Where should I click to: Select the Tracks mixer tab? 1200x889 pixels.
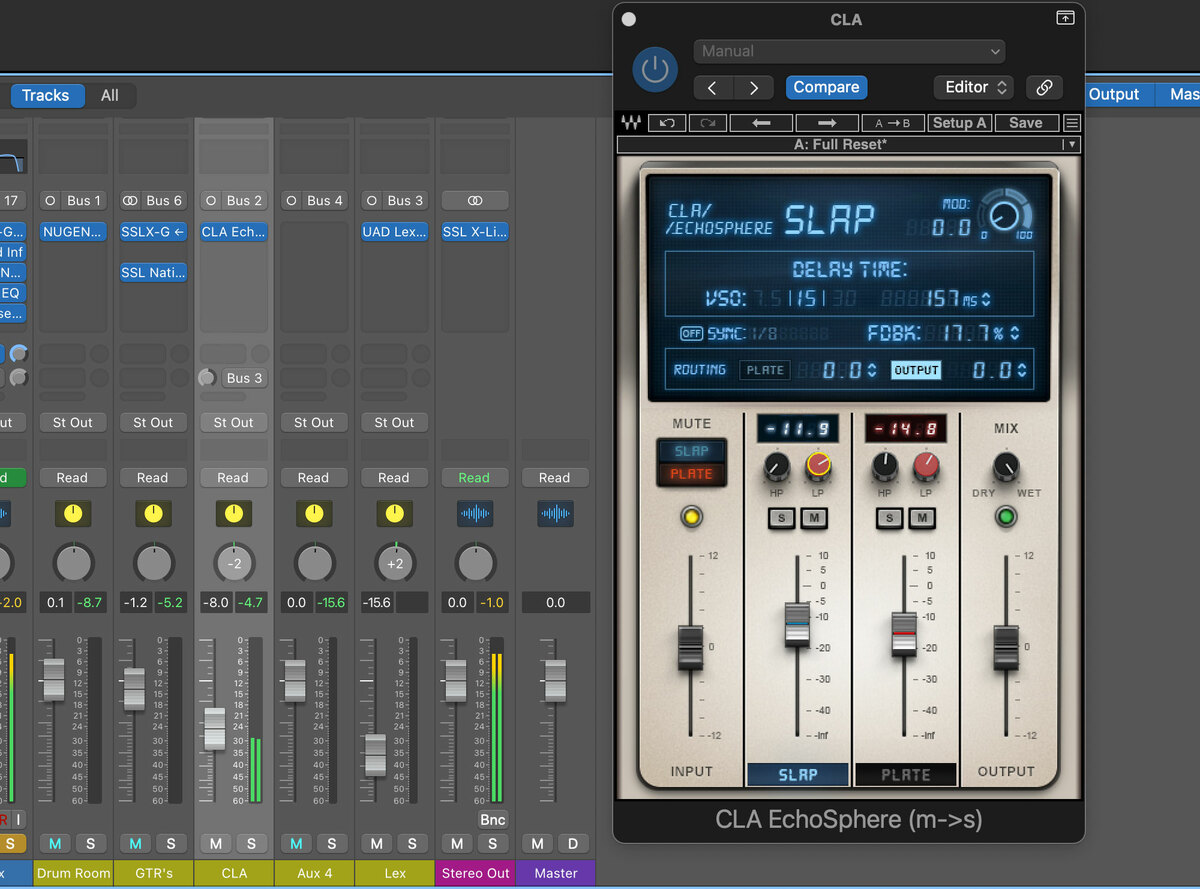point(45,95)
